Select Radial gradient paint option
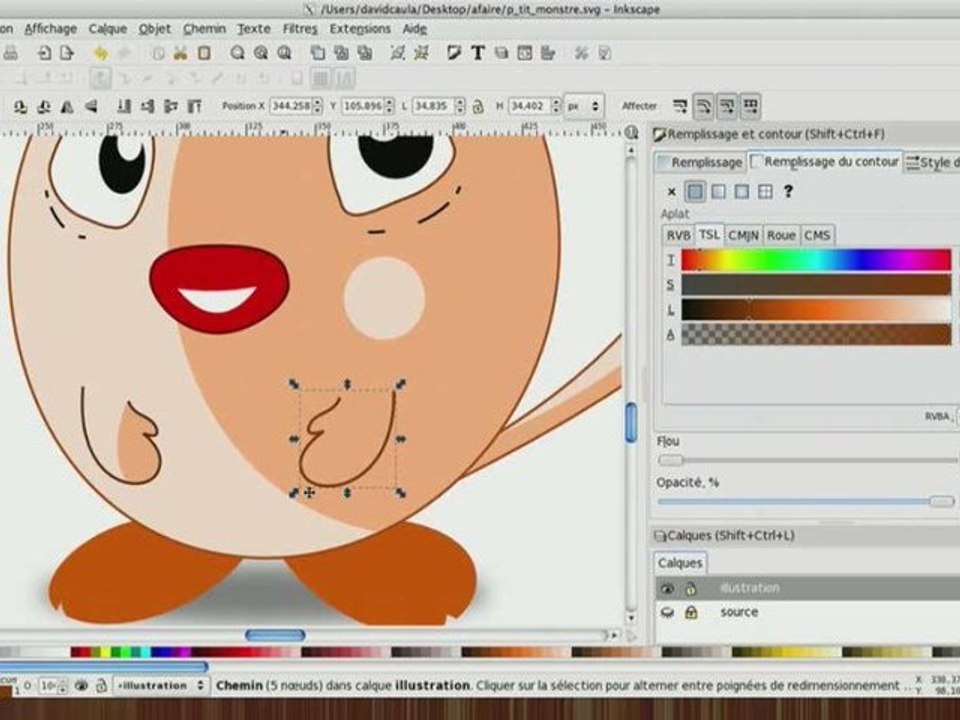Viewport: 960px width, 720px height. [741, 192]
